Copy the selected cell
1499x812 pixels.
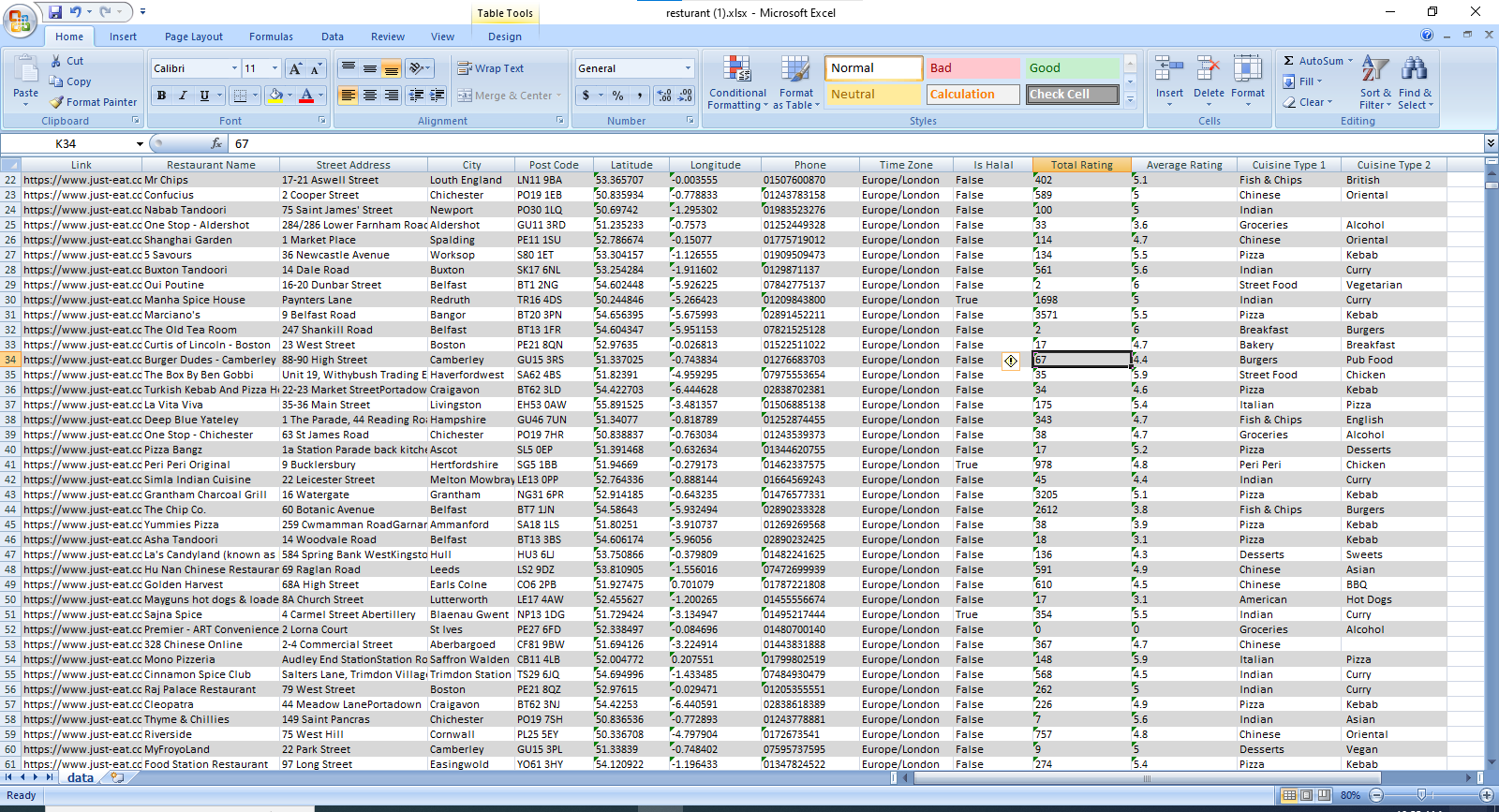(x=70, y=81)
